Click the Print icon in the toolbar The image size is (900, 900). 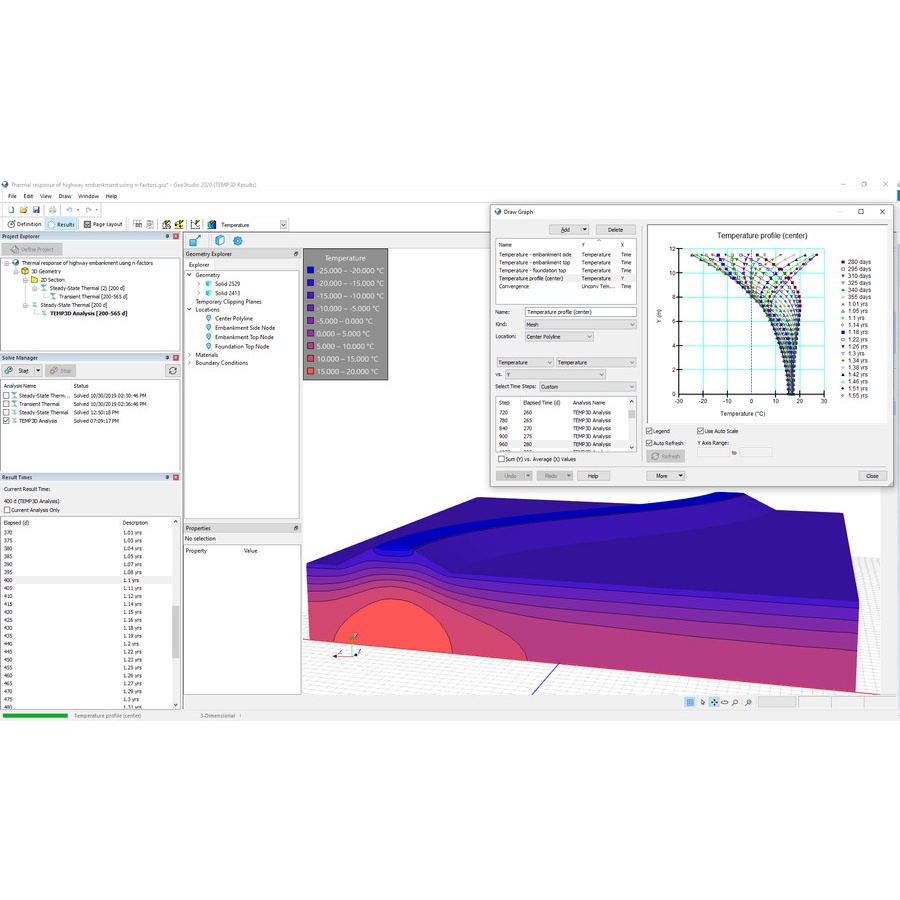[51, 210]
